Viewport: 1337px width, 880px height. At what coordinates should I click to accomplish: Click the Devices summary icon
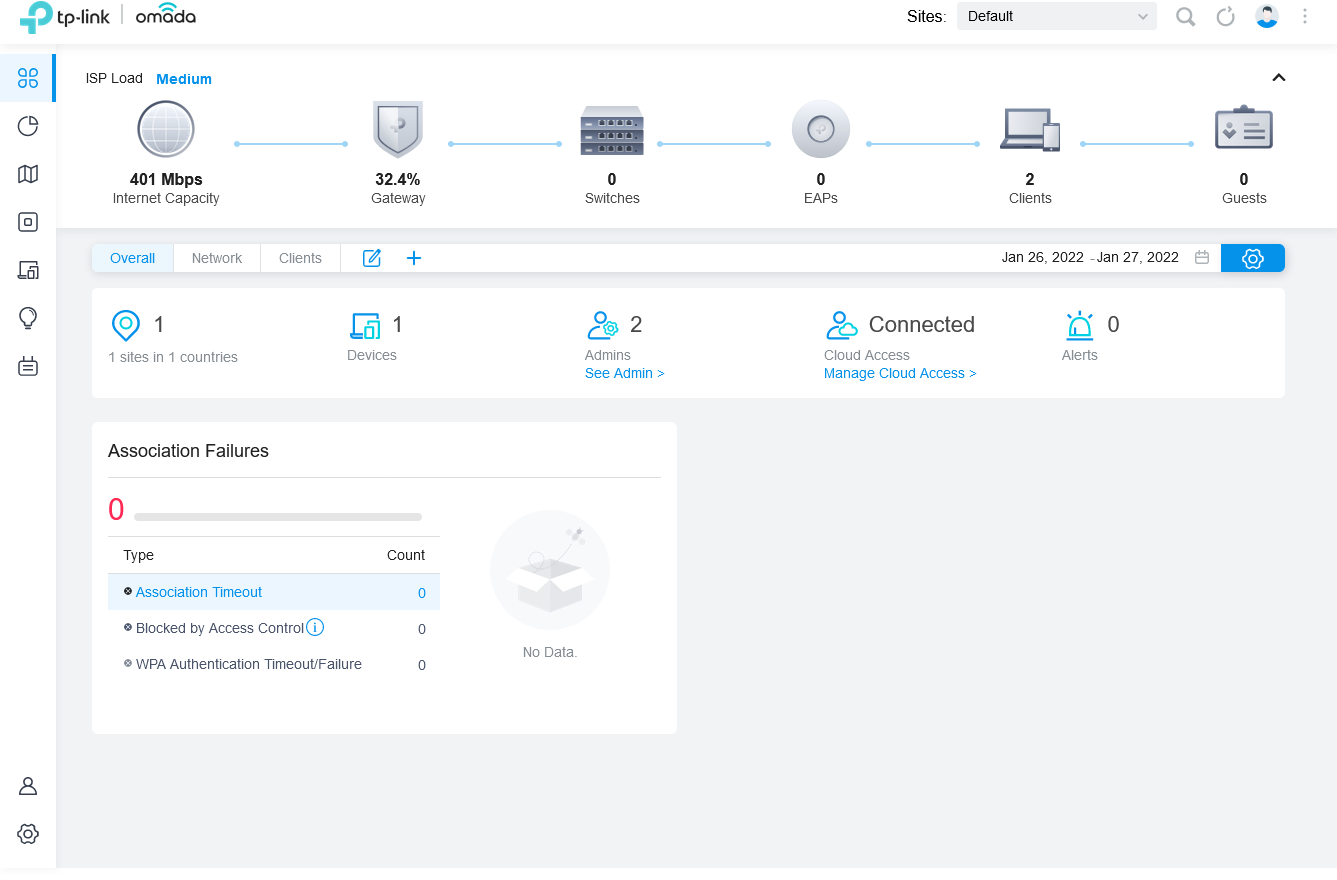[365, 325]
